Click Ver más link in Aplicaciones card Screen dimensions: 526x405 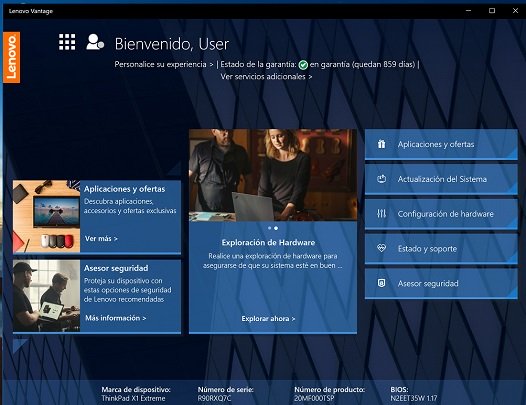coord(101,239)
